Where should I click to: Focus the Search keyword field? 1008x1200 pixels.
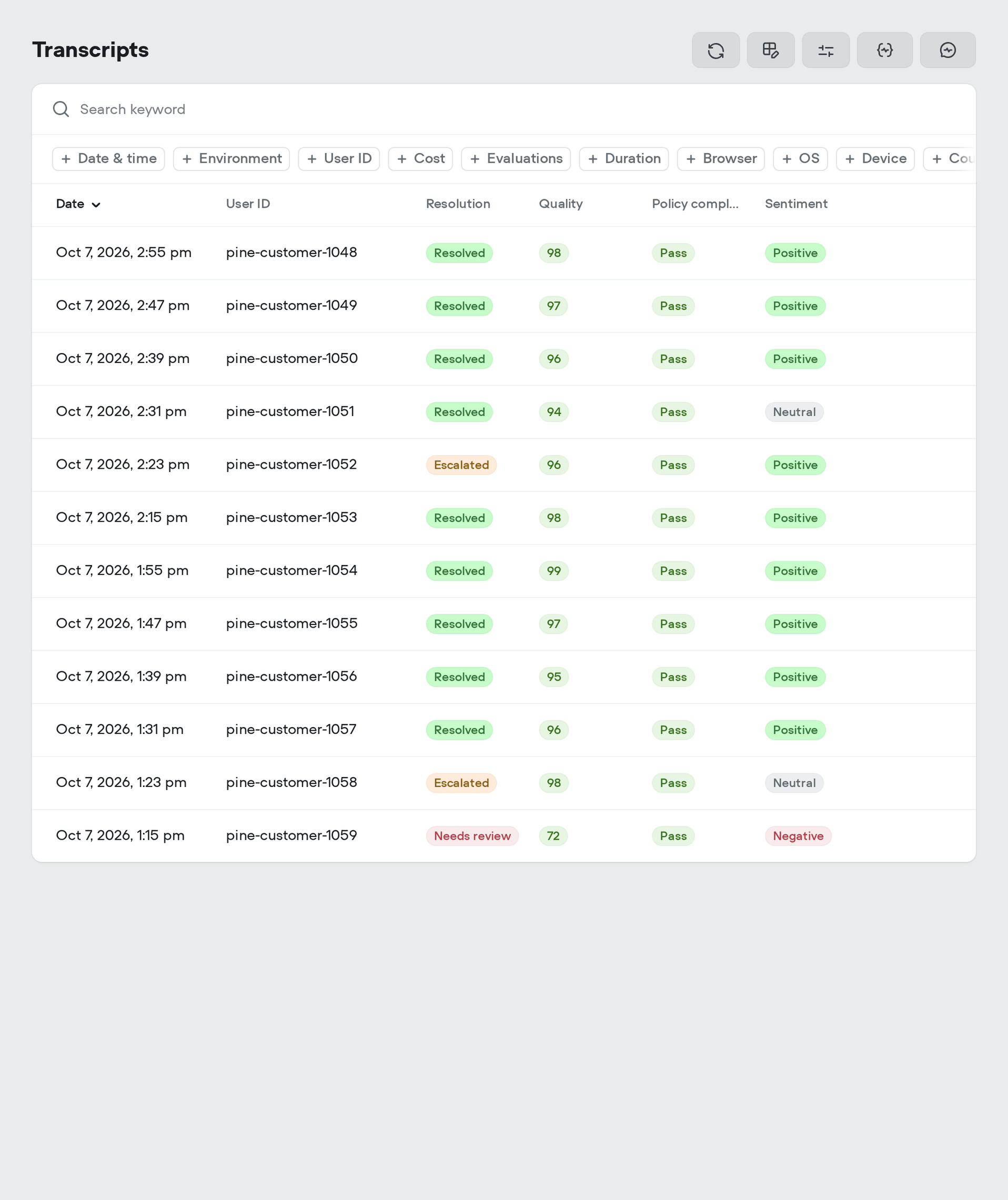click(503, 109)
